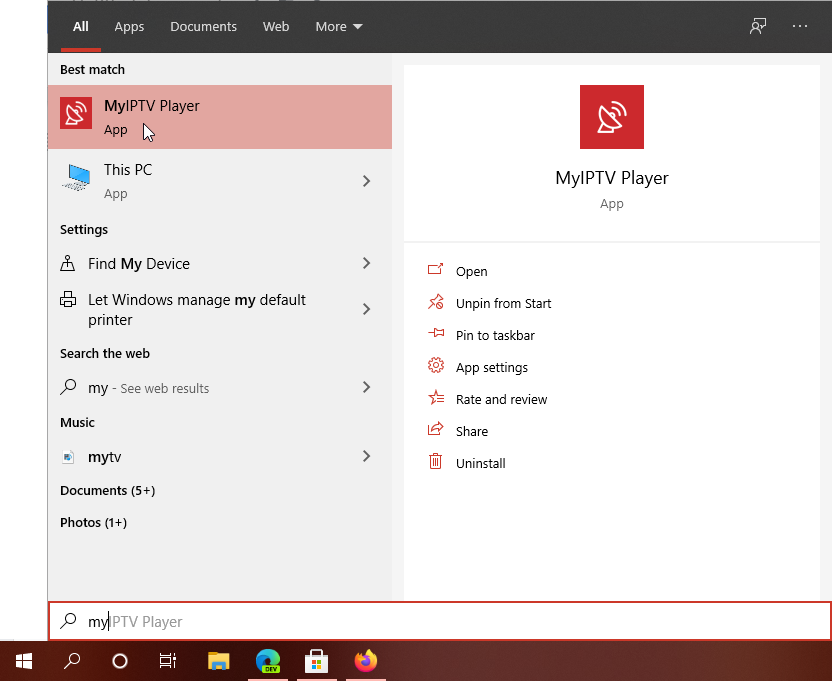The image size is (832, 681).
Task: Switch to the Documents tab
Action: click(x=203, y=27)
